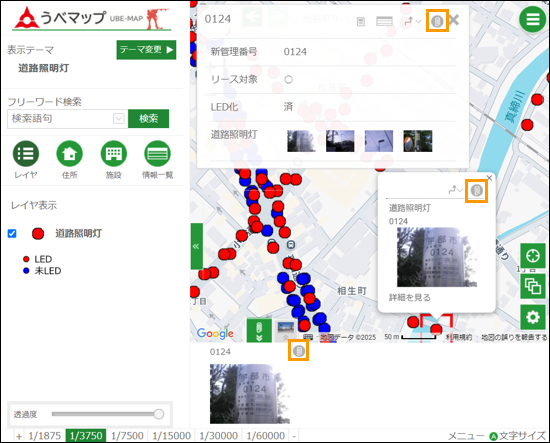Select the 住所 address search icon

click(69, 153)
